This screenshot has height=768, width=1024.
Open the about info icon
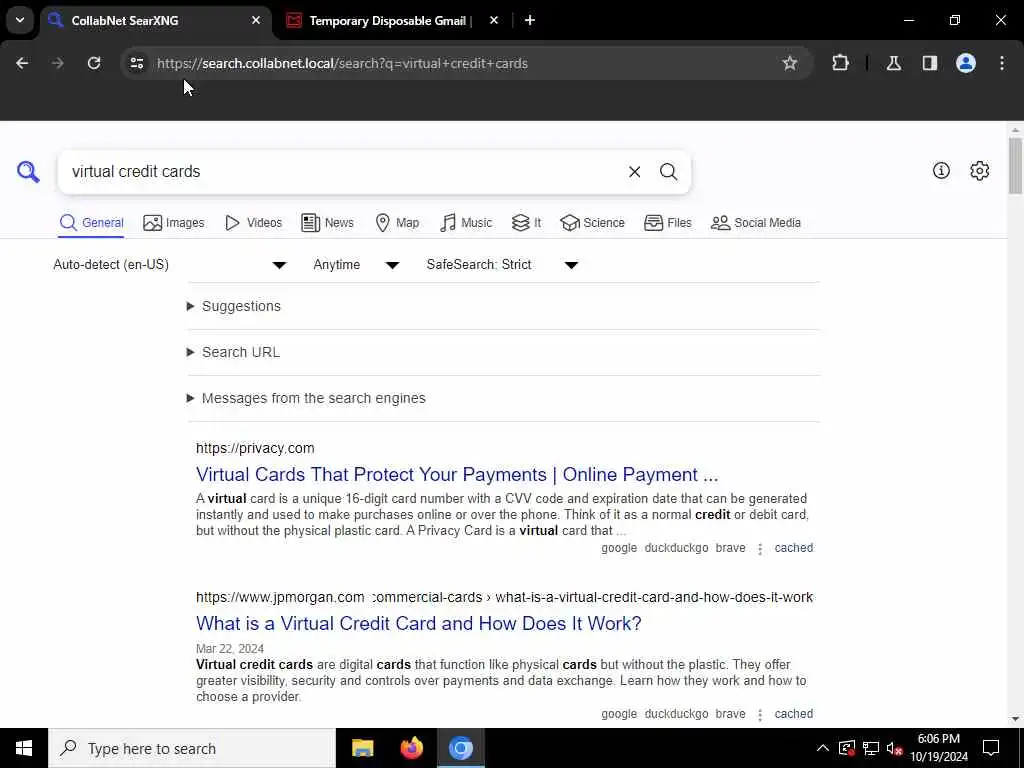point(941,170)
